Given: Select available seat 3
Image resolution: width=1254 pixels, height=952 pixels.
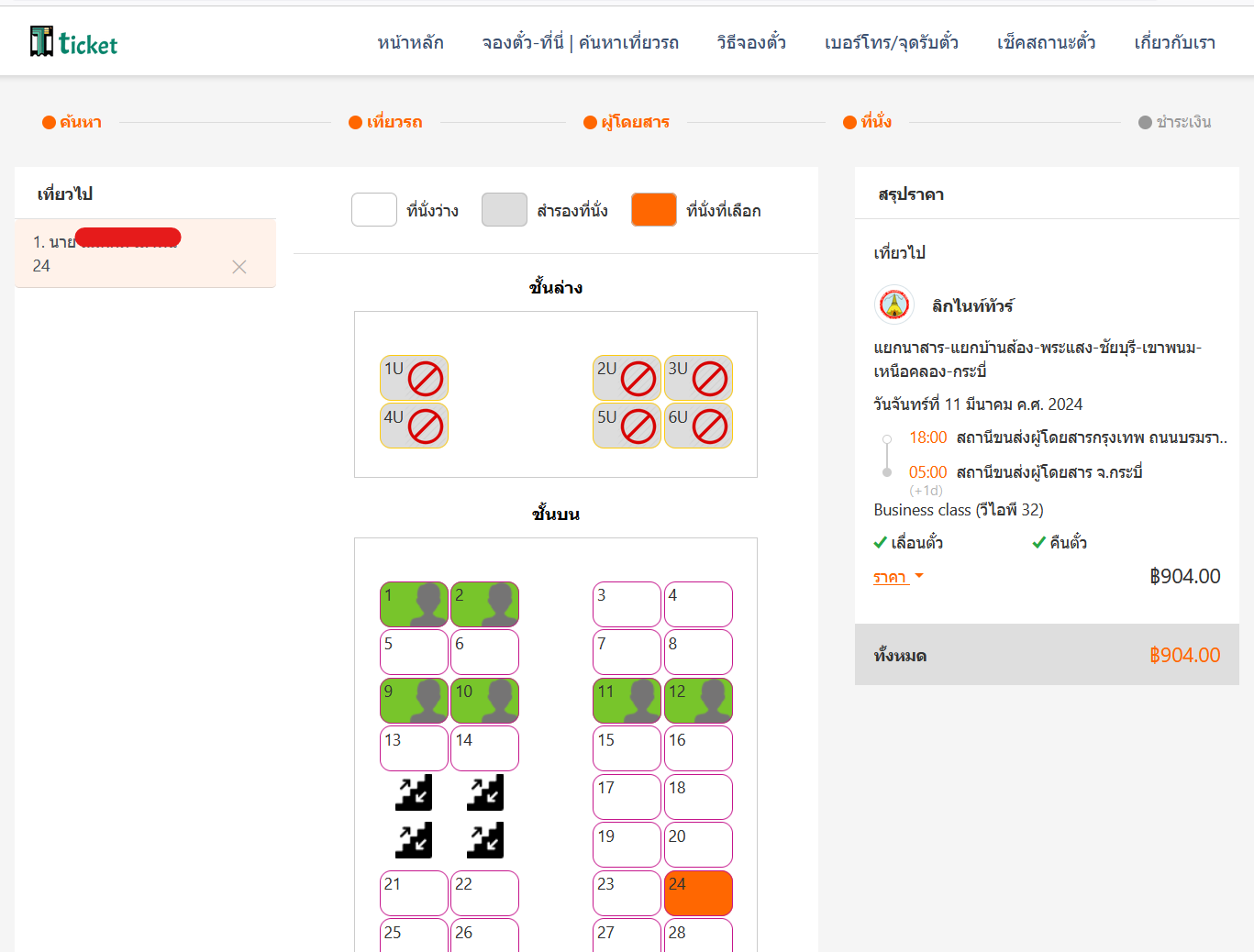Looking at the screenshot, I should (627, 604).
